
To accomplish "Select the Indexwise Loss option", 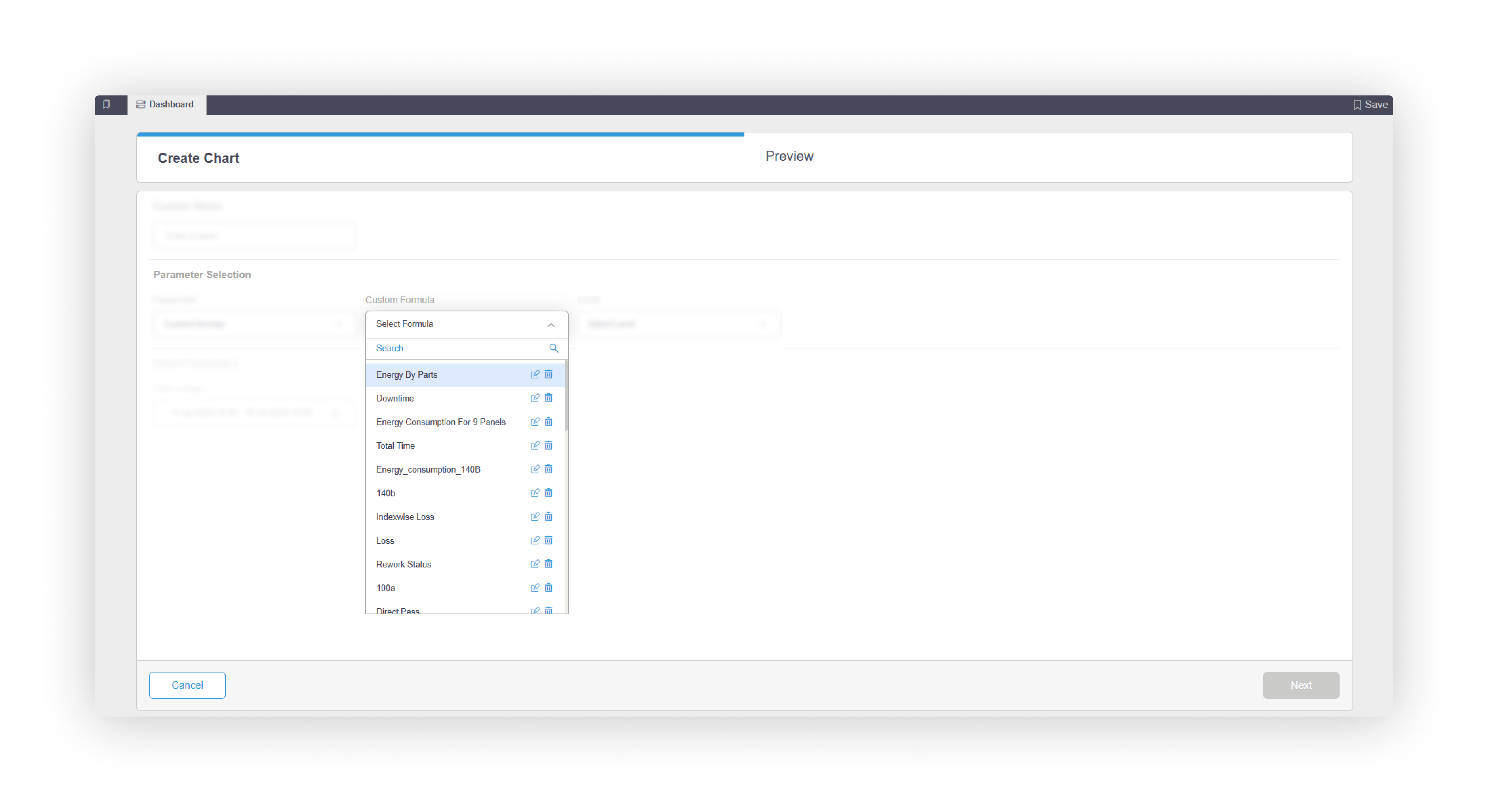I will coord(465,516).
